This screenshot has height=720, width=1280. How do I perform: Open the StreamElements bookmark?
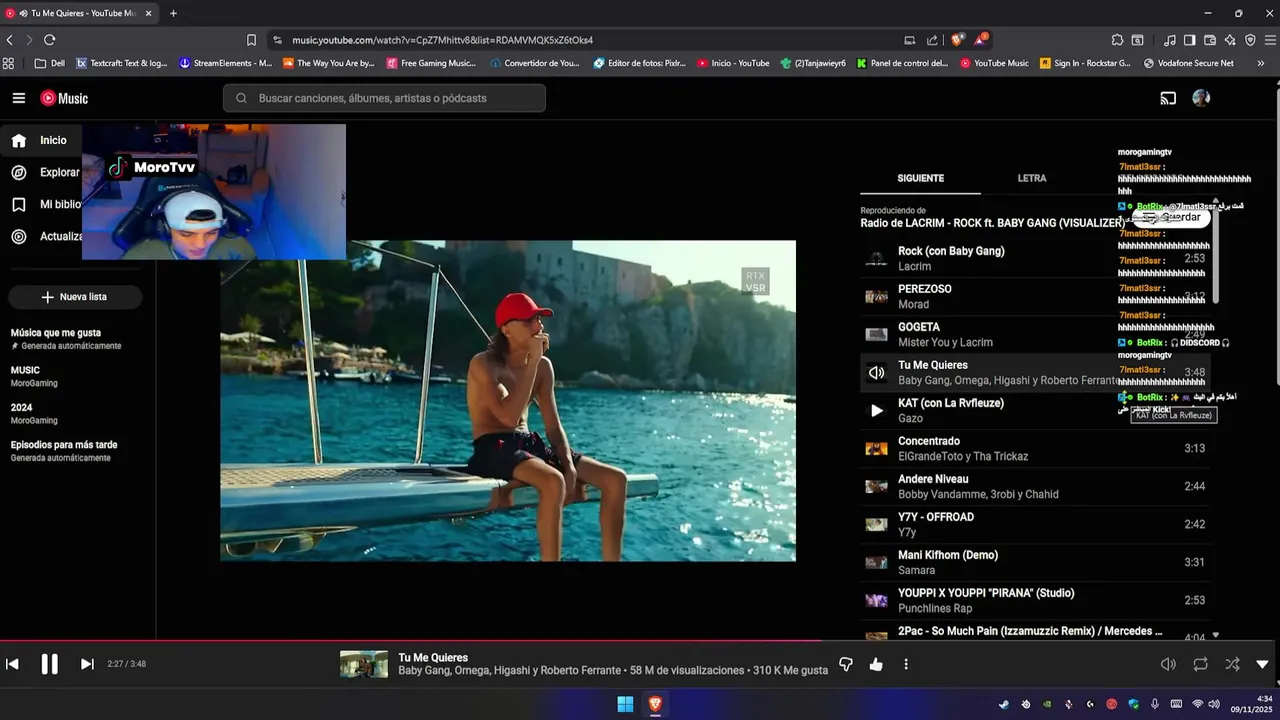225,63
